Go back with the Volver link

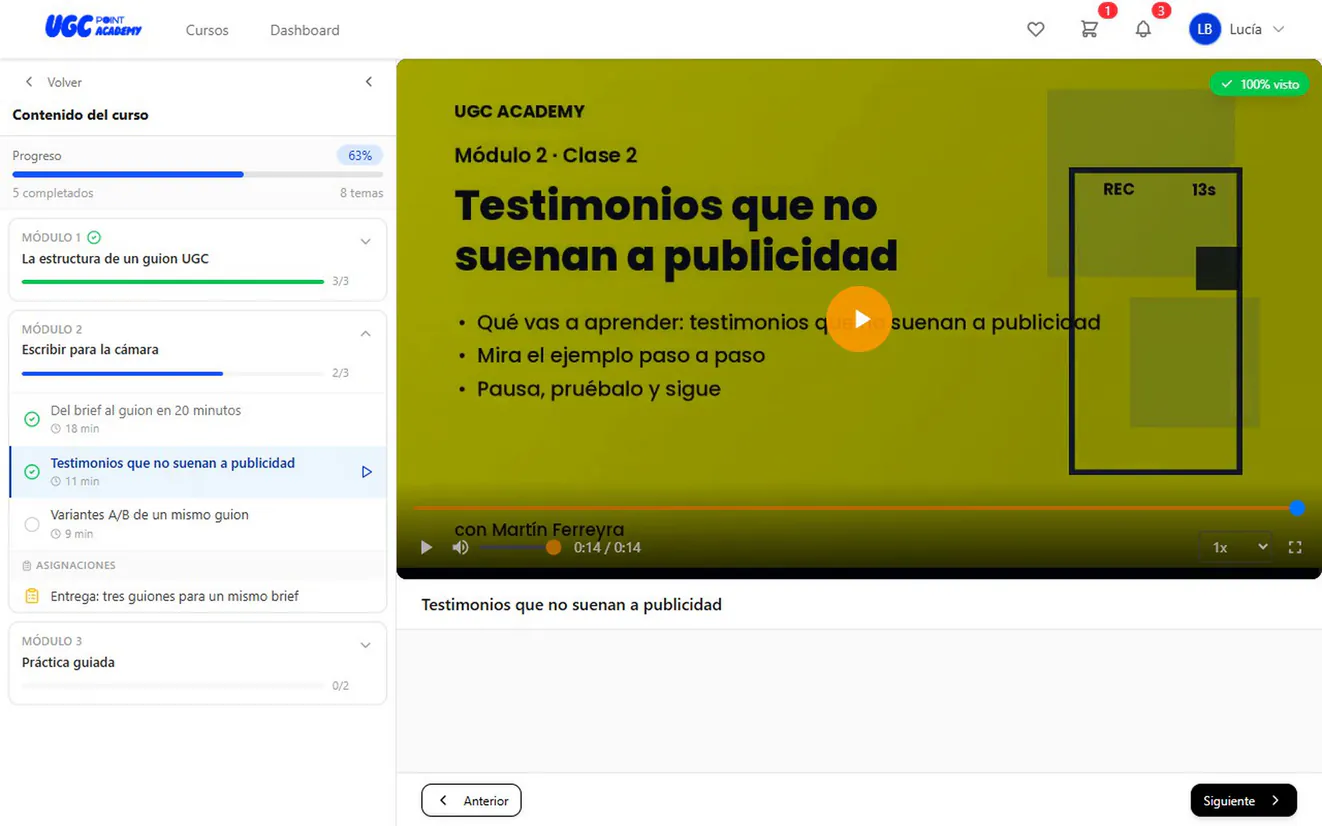[54, 82]
